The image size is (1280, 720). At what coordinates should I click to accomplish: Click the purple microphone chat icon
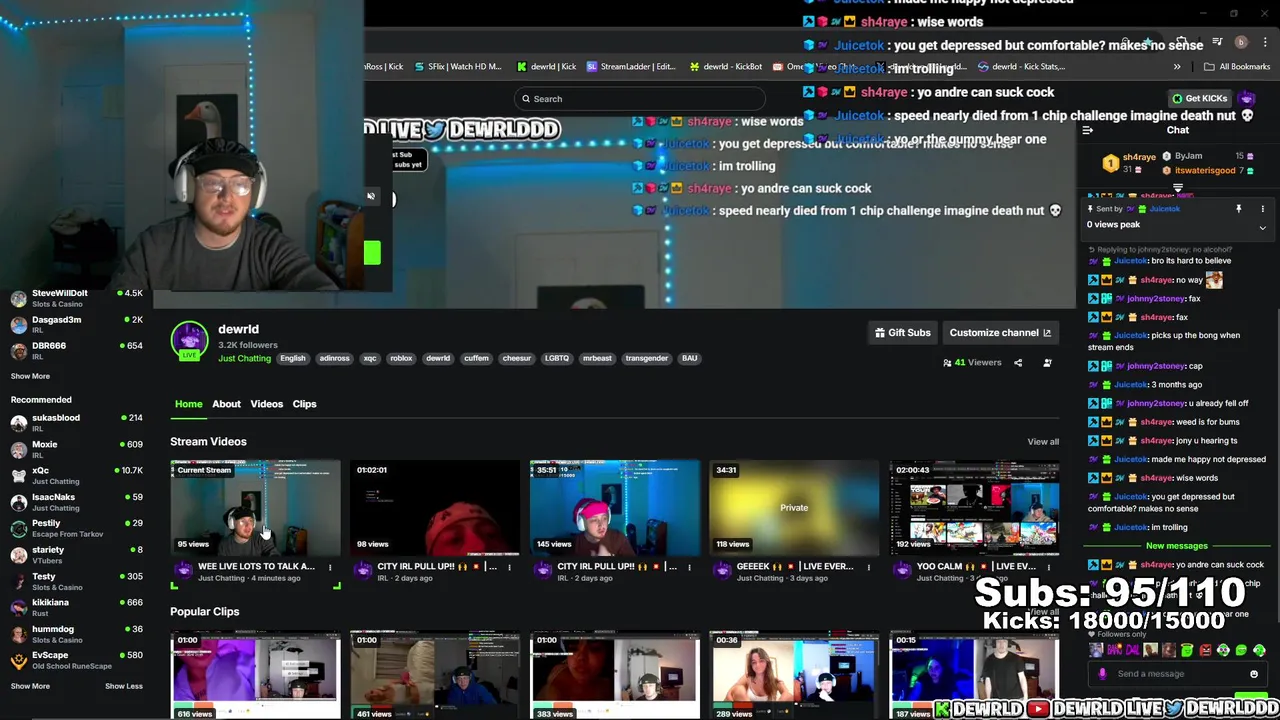coord(1102,674)
